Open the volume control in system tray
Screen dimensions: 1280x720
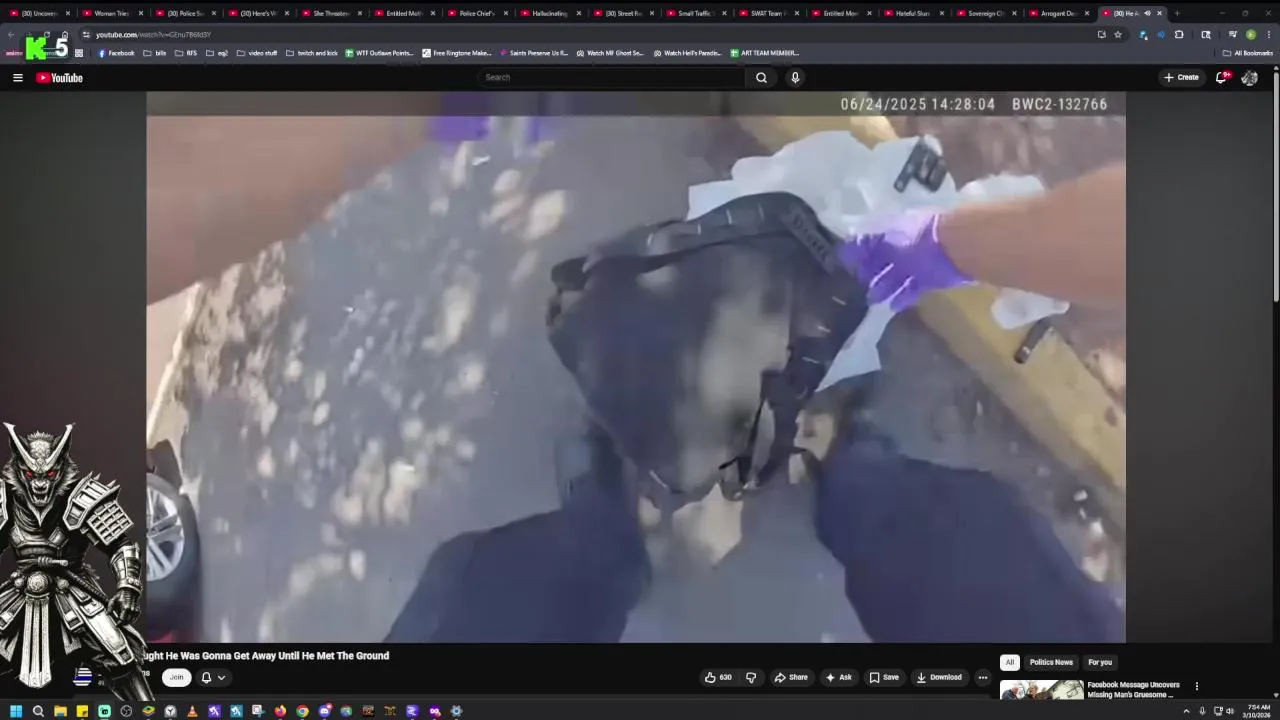pos(1230,711)
